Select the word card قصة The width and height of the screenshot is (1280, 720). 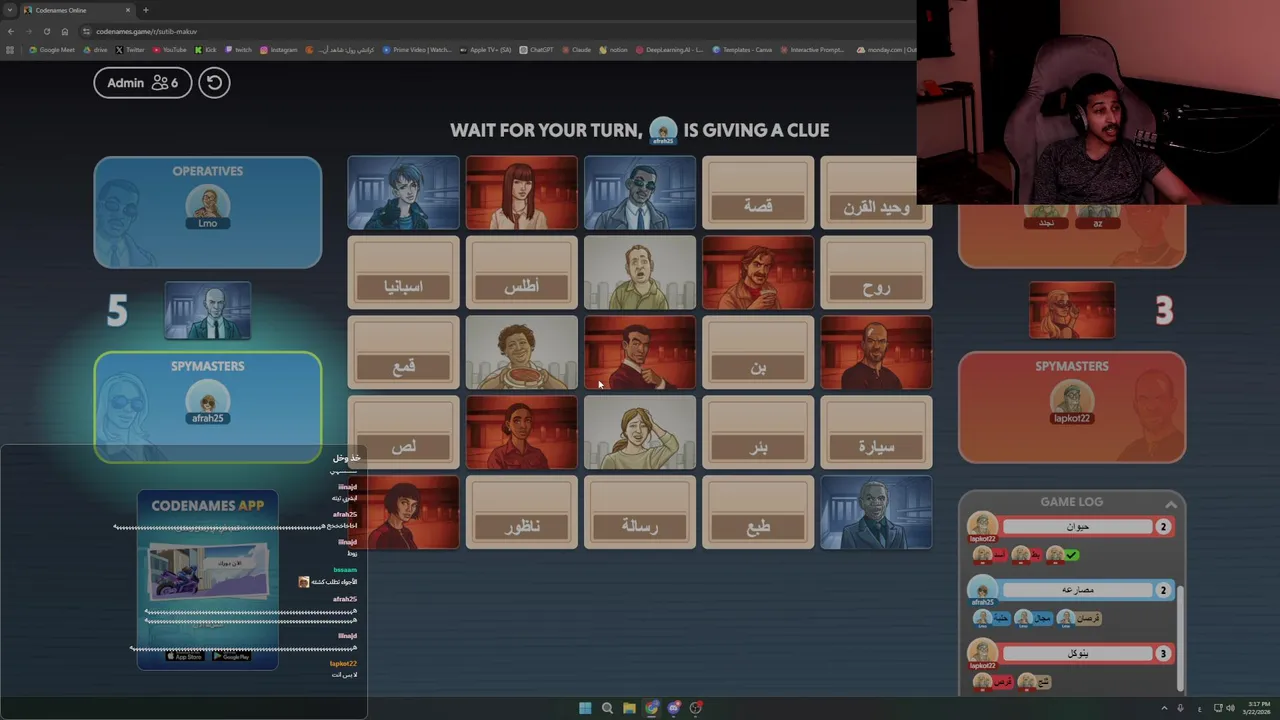click(x=758, y=192)
